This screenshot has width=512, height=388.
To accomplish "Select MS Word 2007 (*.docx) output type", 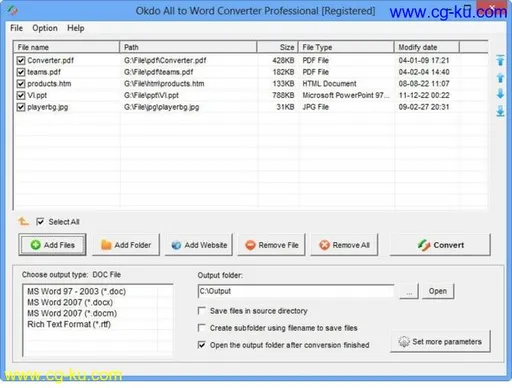I will [70, 302].
